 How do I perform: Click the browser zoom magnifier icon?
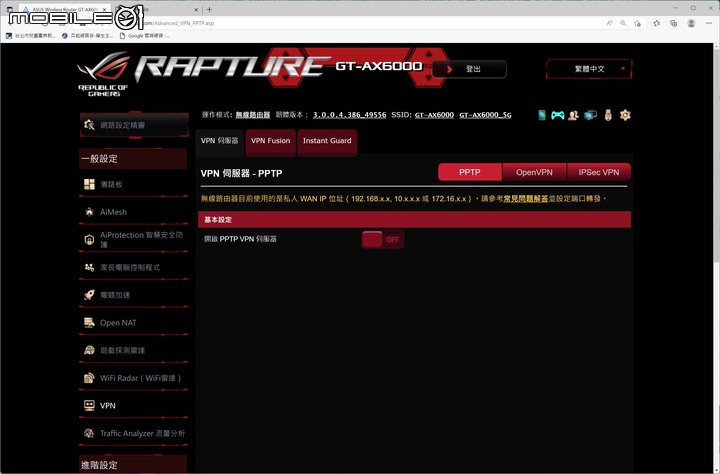click(623, 23)
